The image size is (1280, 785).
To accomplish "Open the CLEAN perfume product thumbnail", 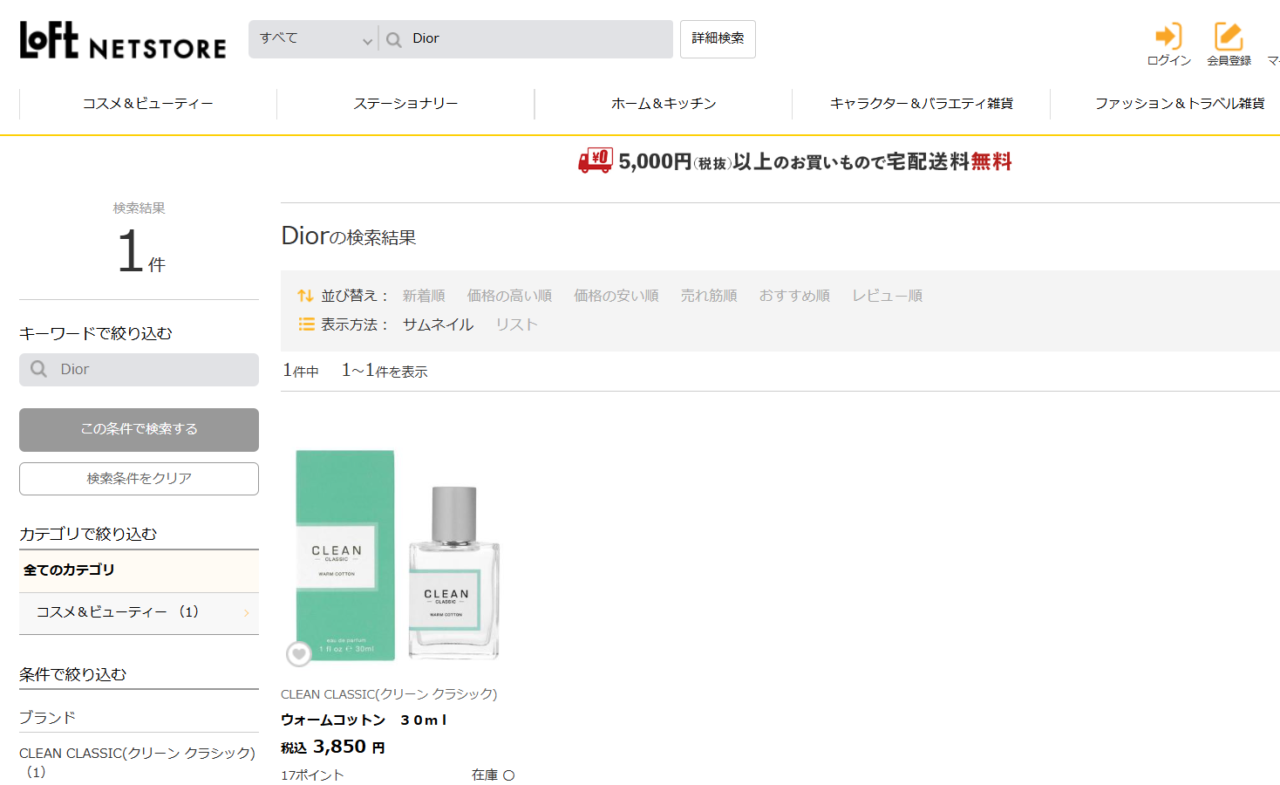I will 398,555.
